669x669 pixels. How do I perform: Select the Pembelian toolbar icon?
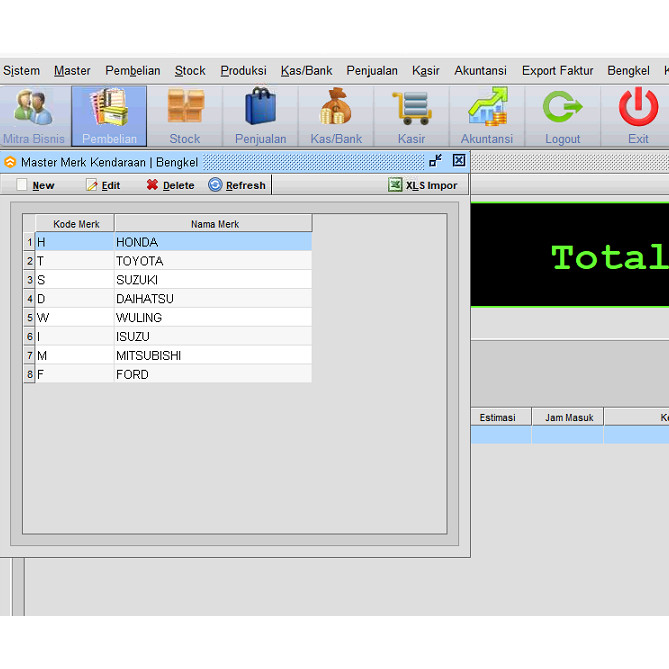(x=109, y=116)
